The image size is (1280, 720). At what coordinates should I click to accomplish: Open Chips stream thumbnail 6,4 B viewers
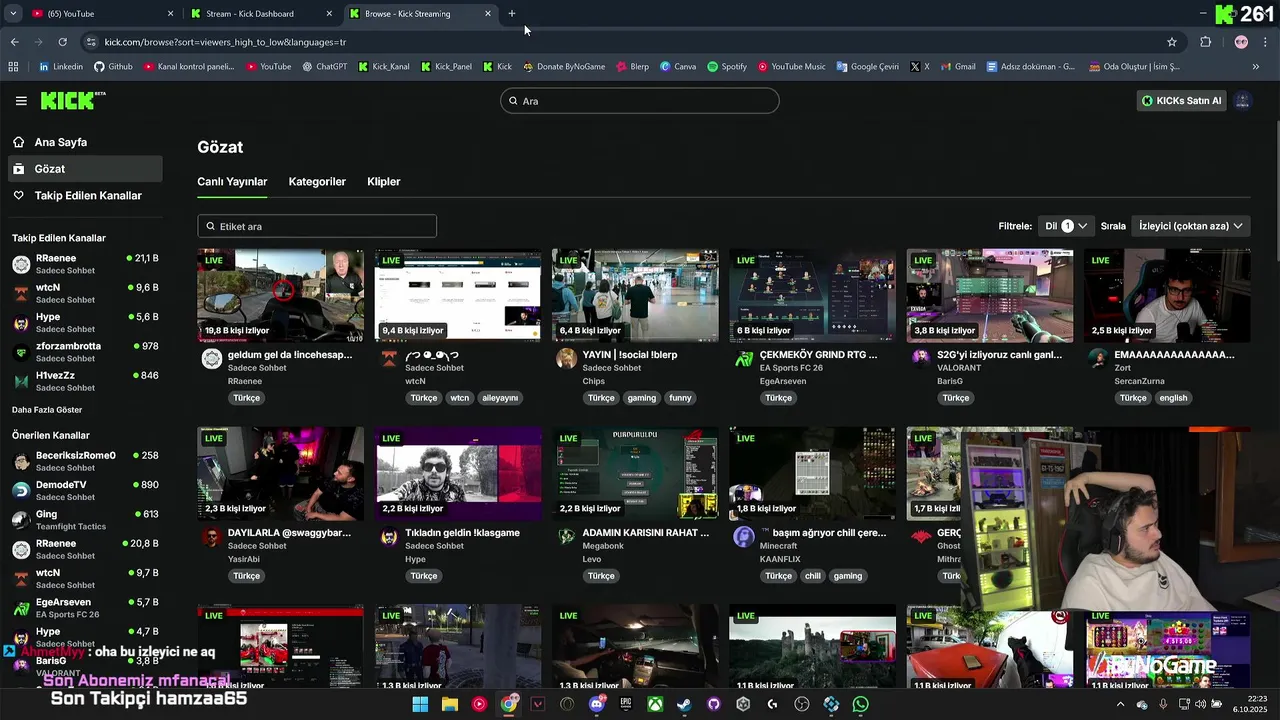coord(635,296)
